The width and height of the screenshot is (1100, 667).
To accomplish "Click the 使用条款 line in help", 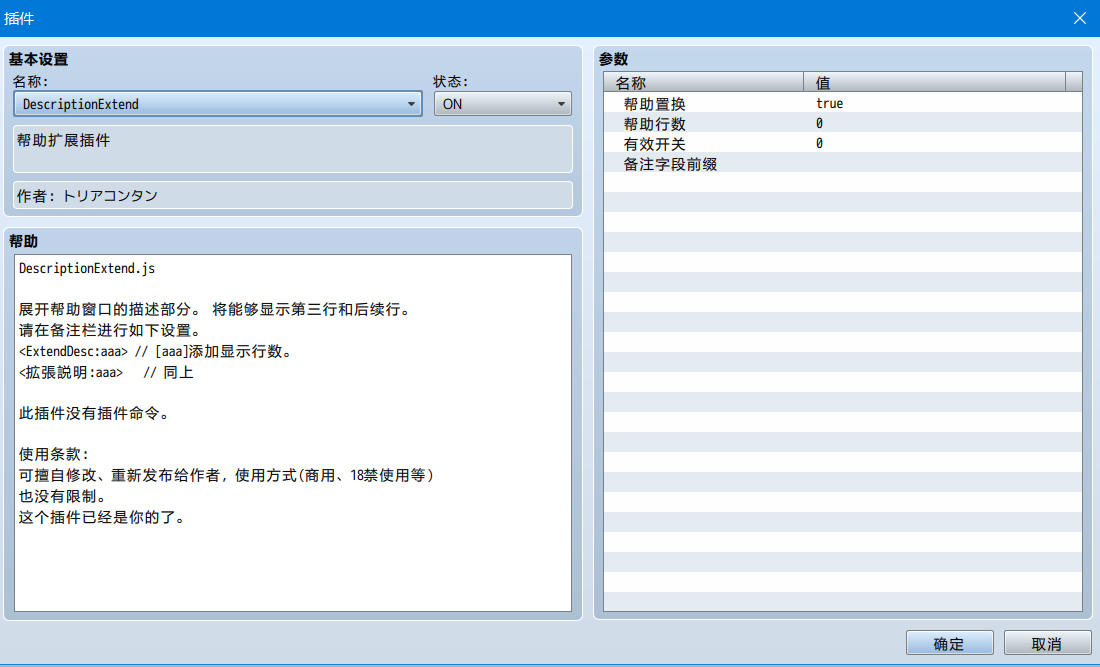I will (54, 454).
